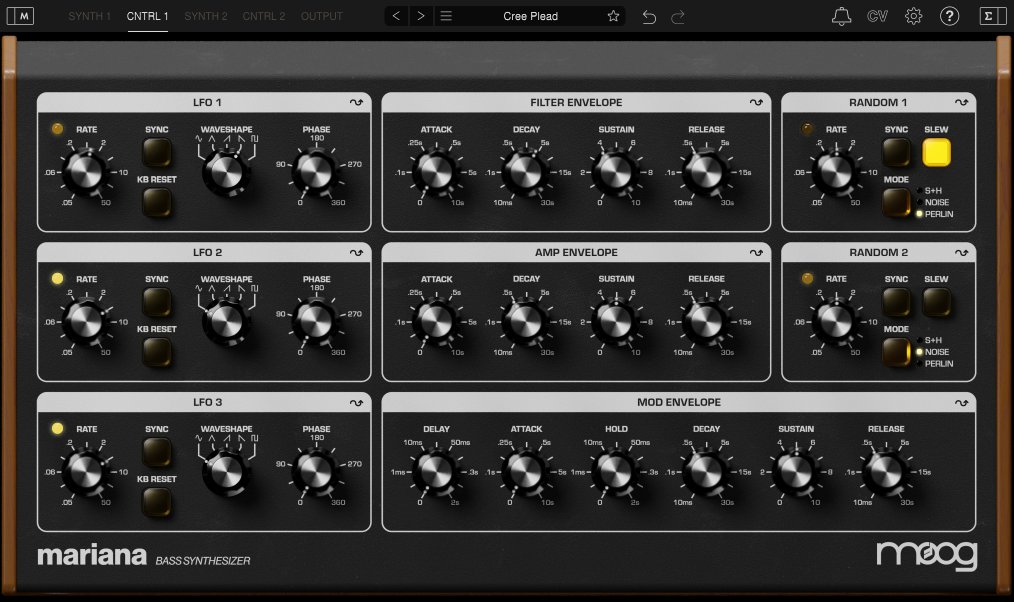1014x602 pixels.
Task: Go to the next preset arrow
Action: click(x=421, y=16)
